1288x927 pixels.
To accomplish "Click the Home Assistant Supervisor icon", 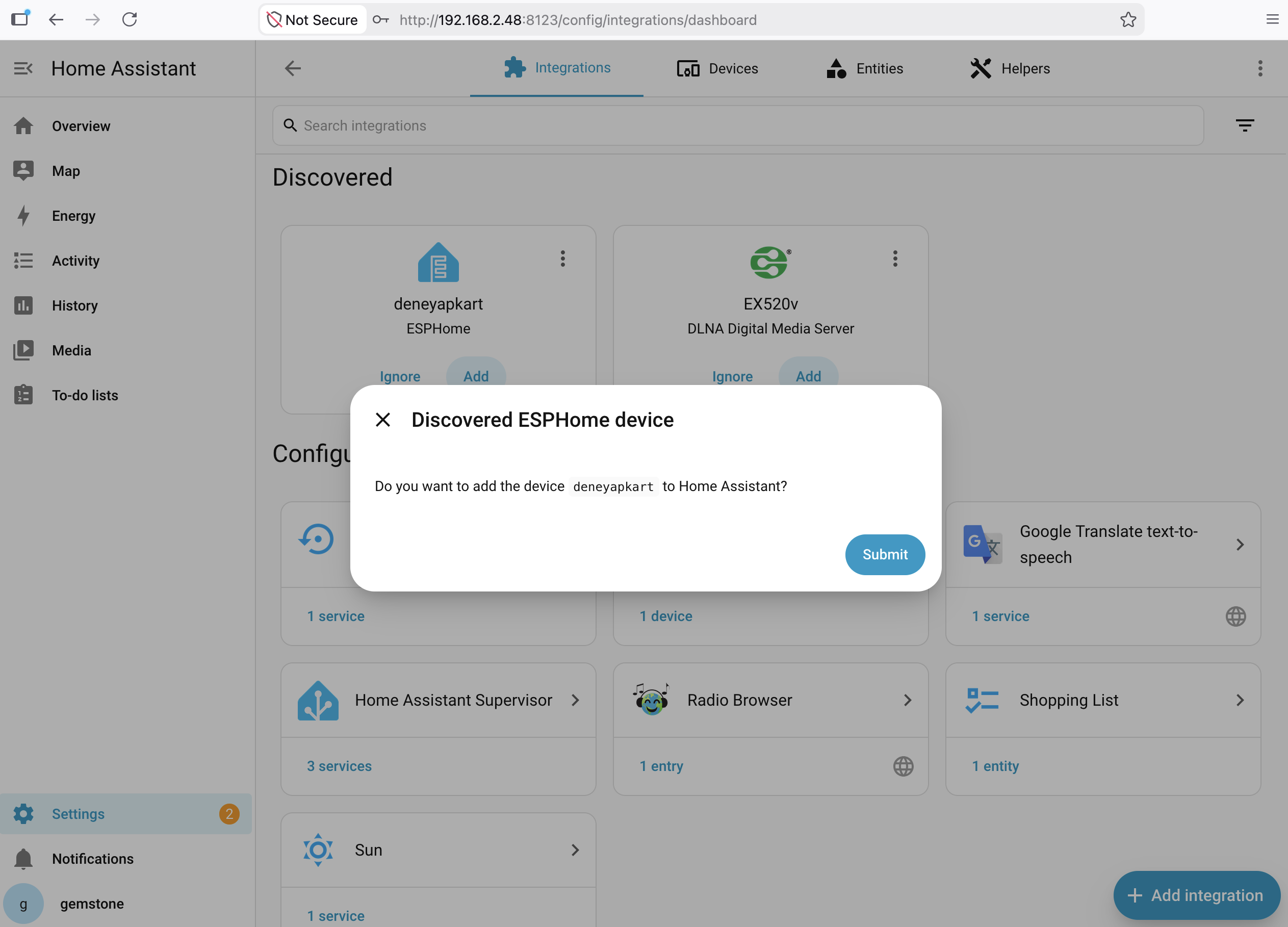I will [318, 701].
